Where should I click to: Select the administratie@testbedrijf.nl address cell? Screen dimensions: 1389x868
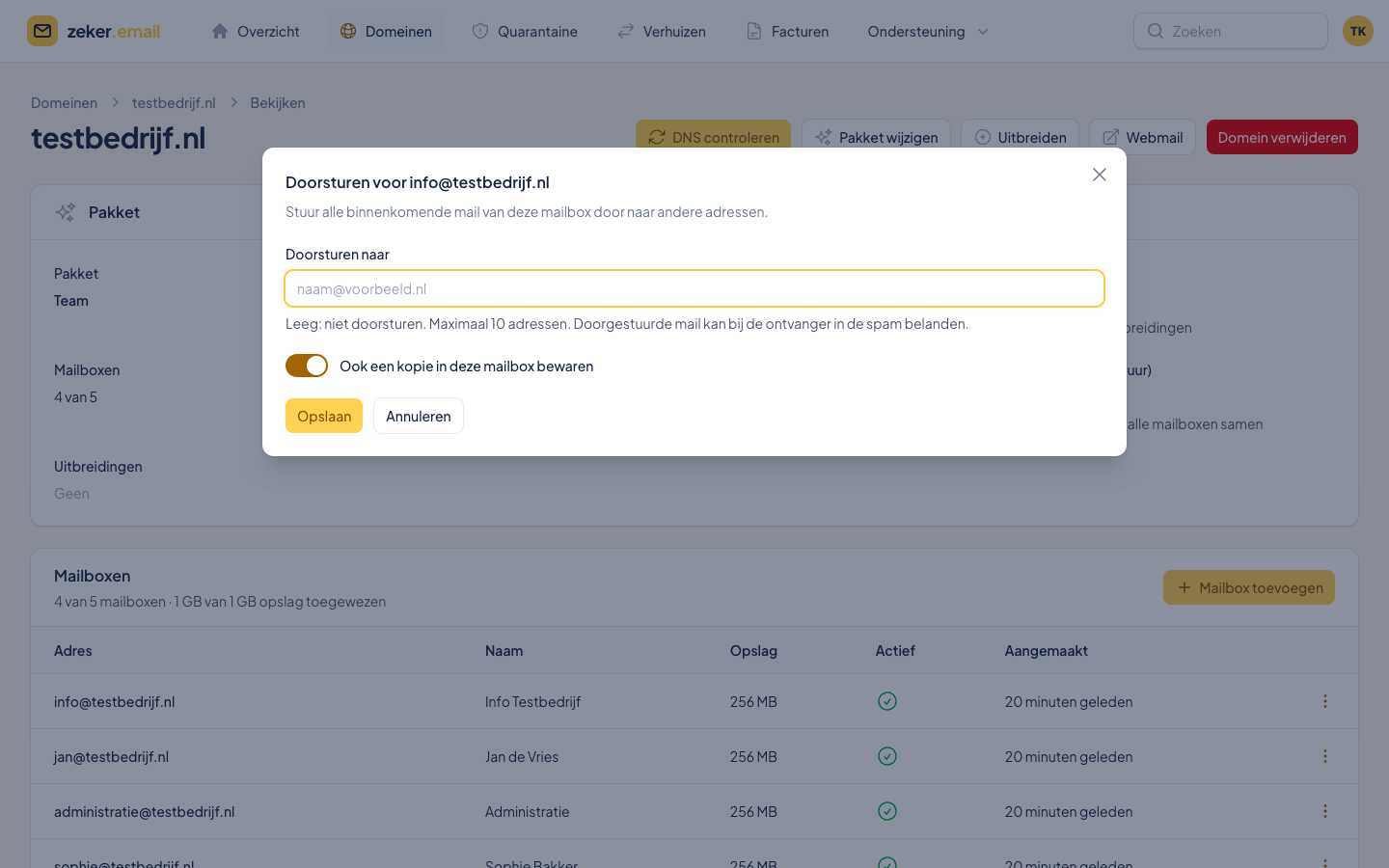[145, 811]
